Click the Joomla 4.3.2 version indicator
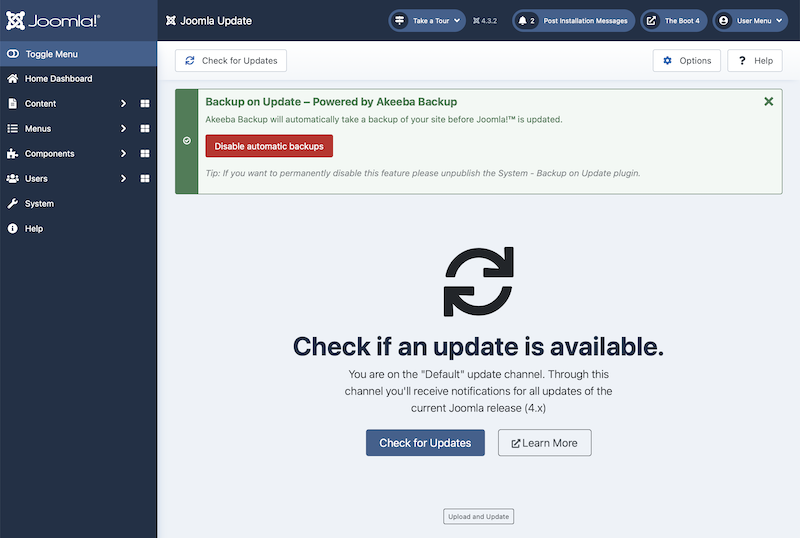Viewport: 800px width, 538px height. 485,21
